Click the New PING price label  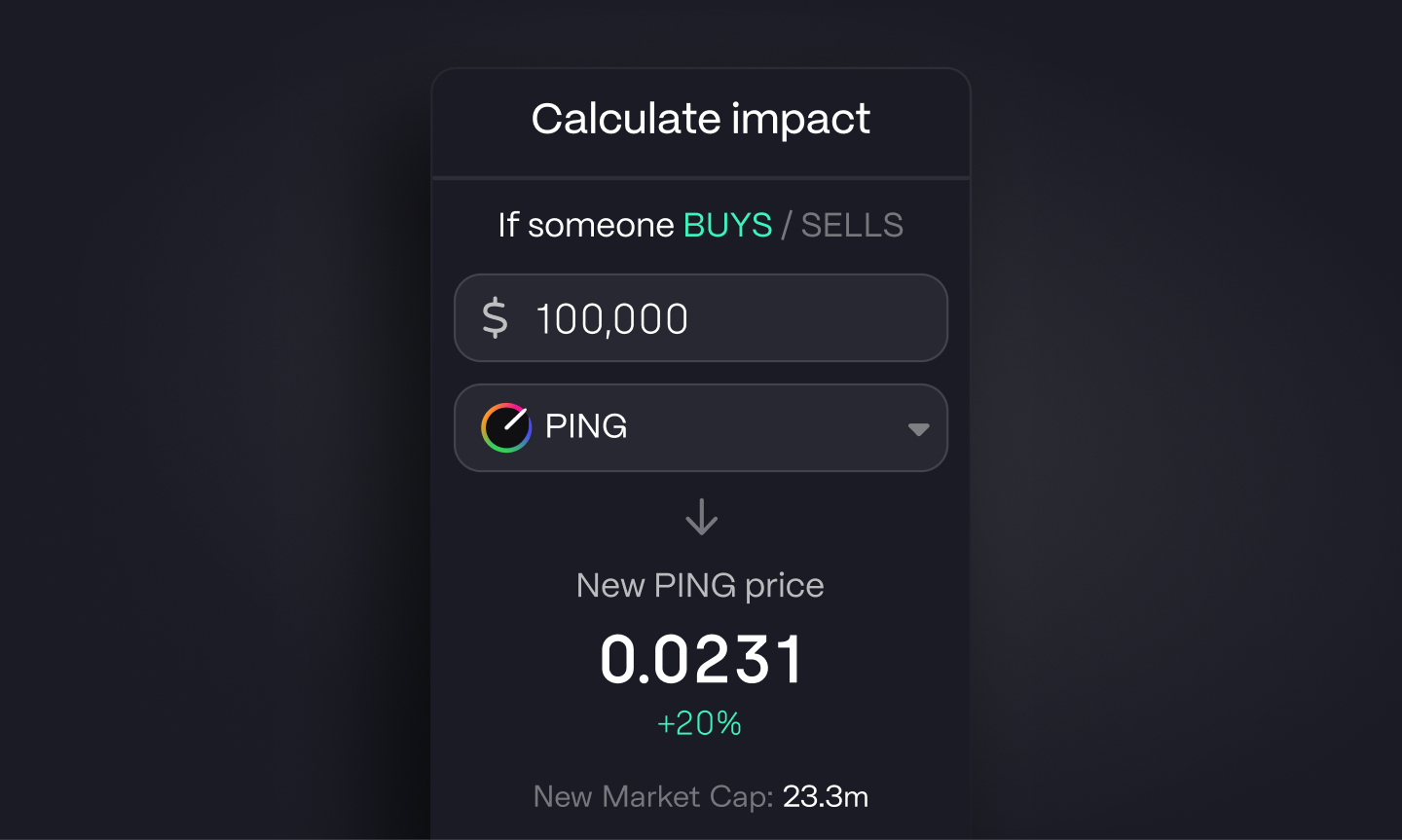pos(700,585)
